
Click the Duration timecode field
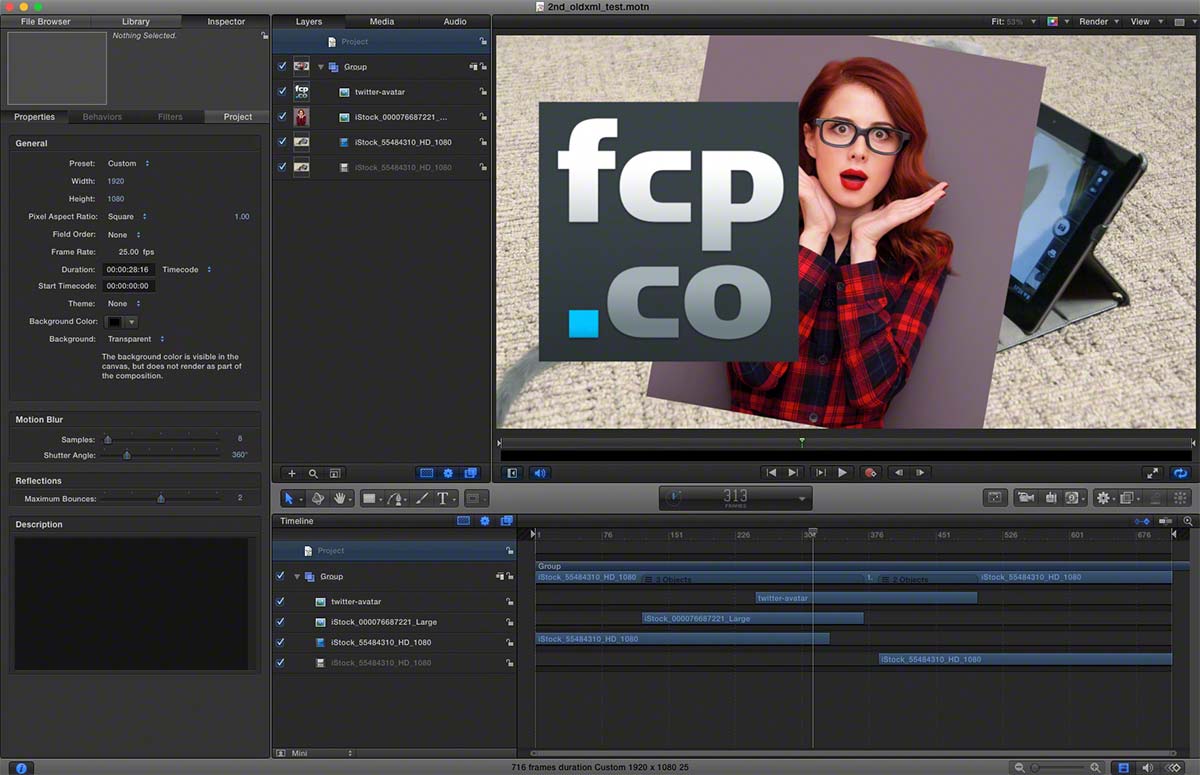coord(129,270)
